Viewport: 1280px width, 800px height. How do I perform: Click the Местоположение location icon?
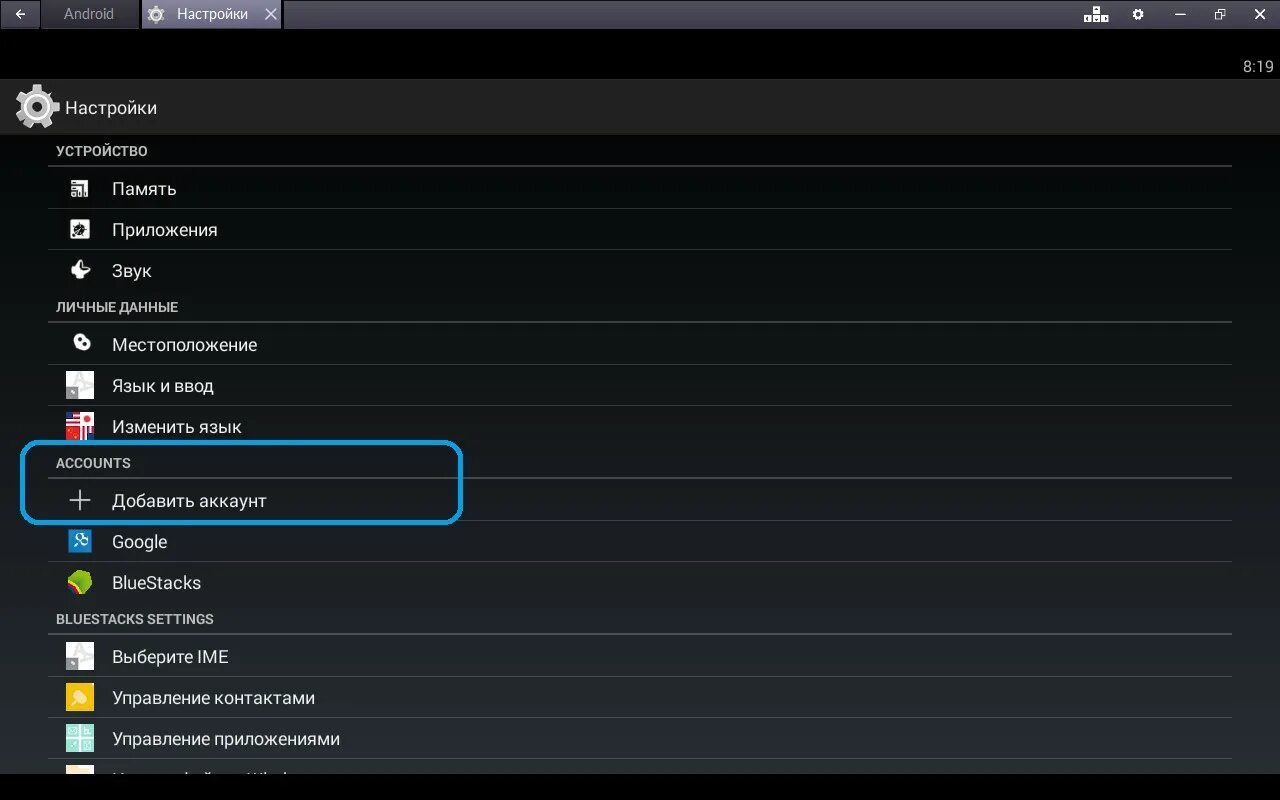click(82, 343)
